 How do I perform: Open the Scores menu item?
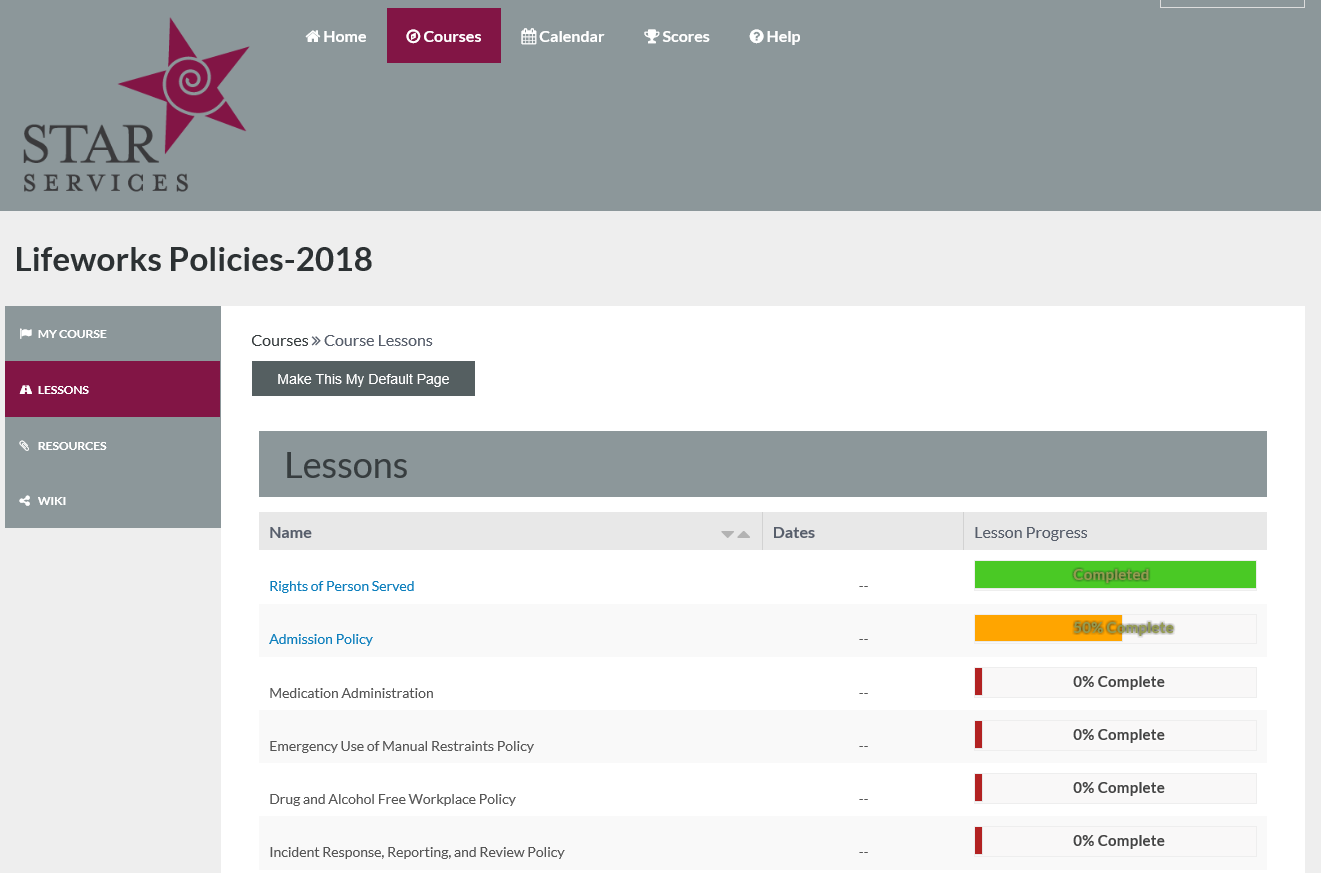click(677, 37)
